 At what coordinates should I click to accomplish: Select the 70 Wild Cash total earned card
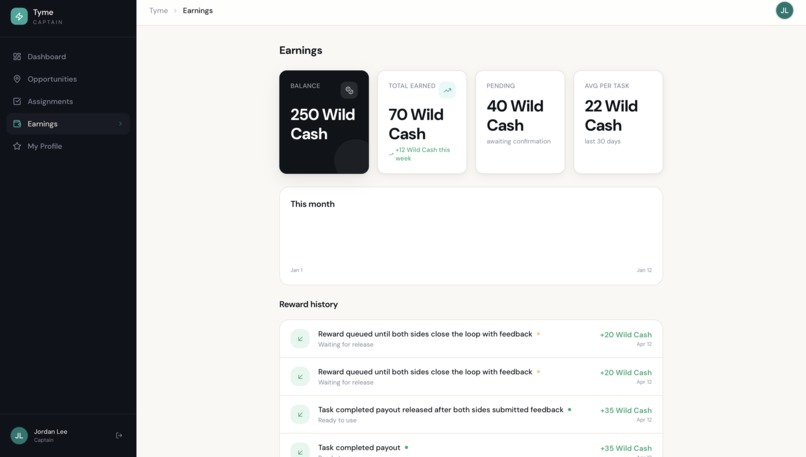point(422,122)
